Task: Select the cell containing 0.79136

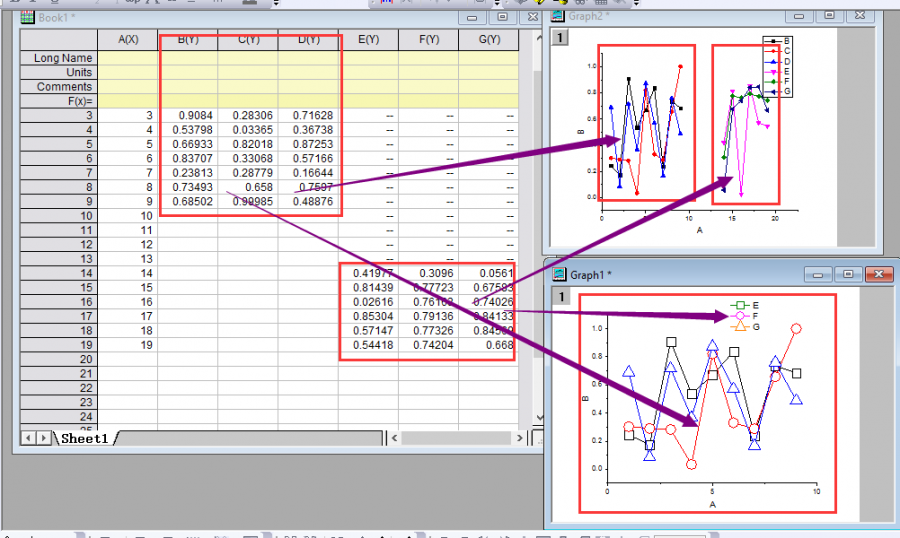Action: coord(429,316)
